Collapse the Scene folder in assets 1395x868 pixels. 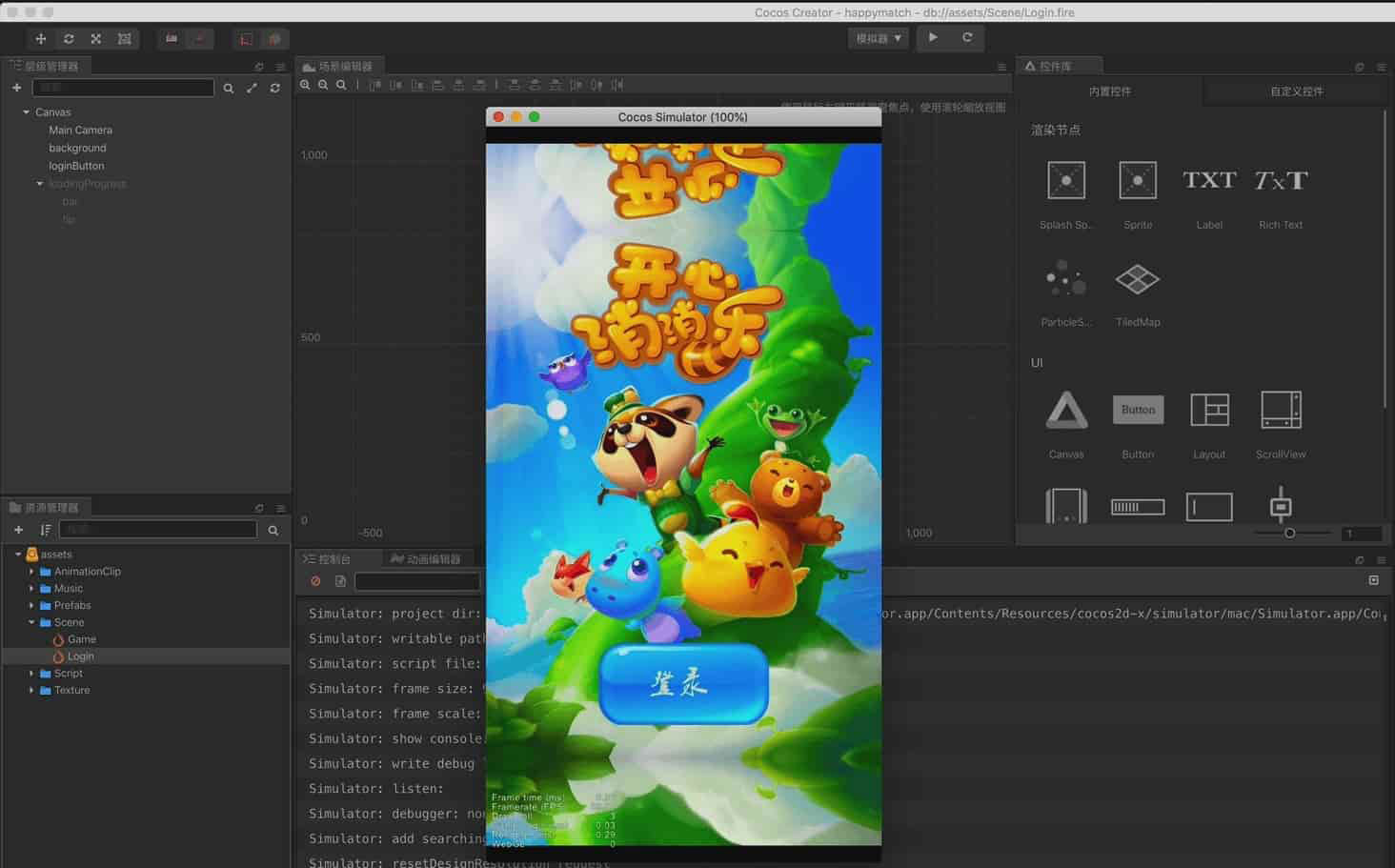tap(31, 622)
